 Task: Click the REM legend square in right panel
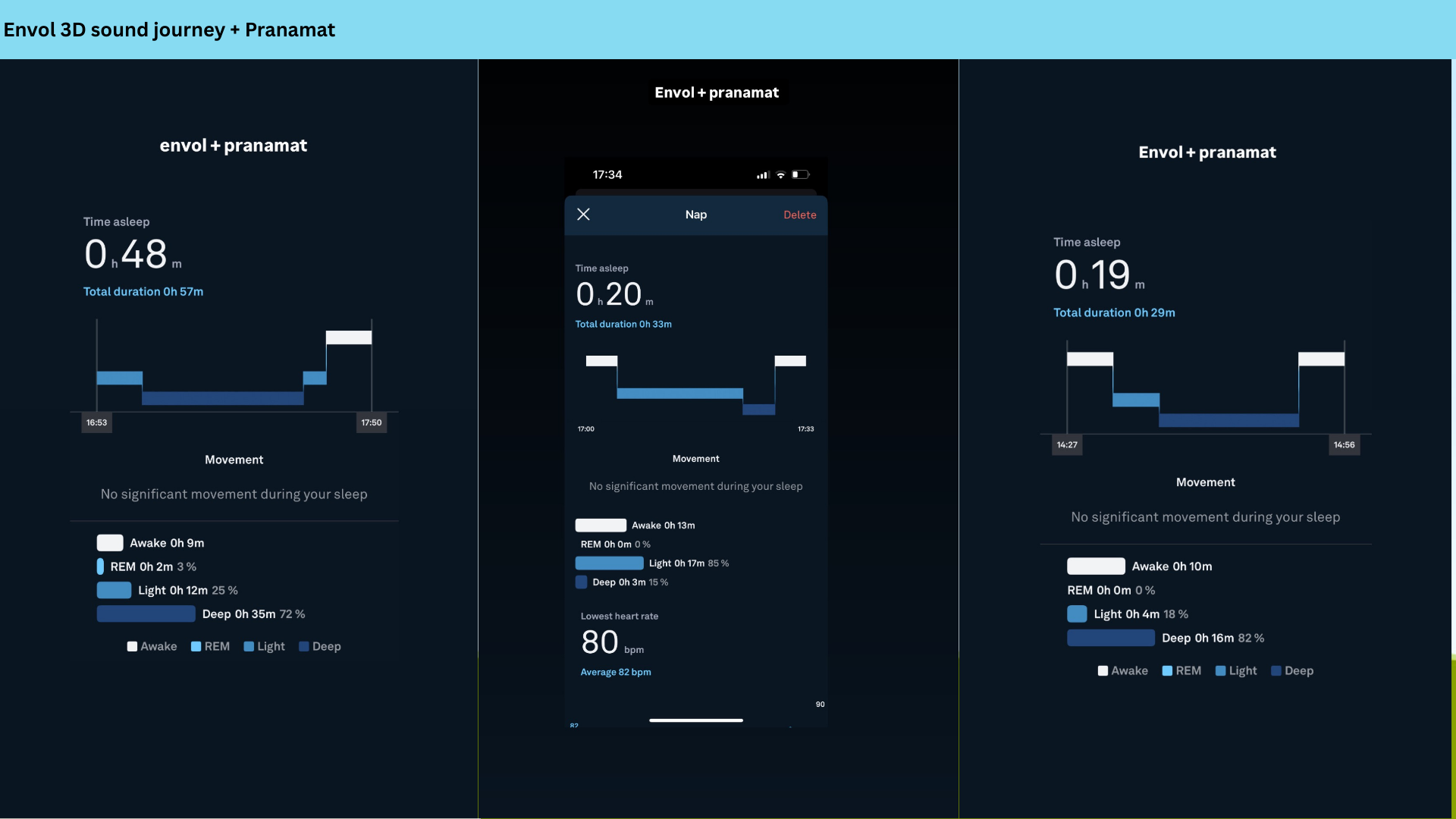pos(1167,671)
